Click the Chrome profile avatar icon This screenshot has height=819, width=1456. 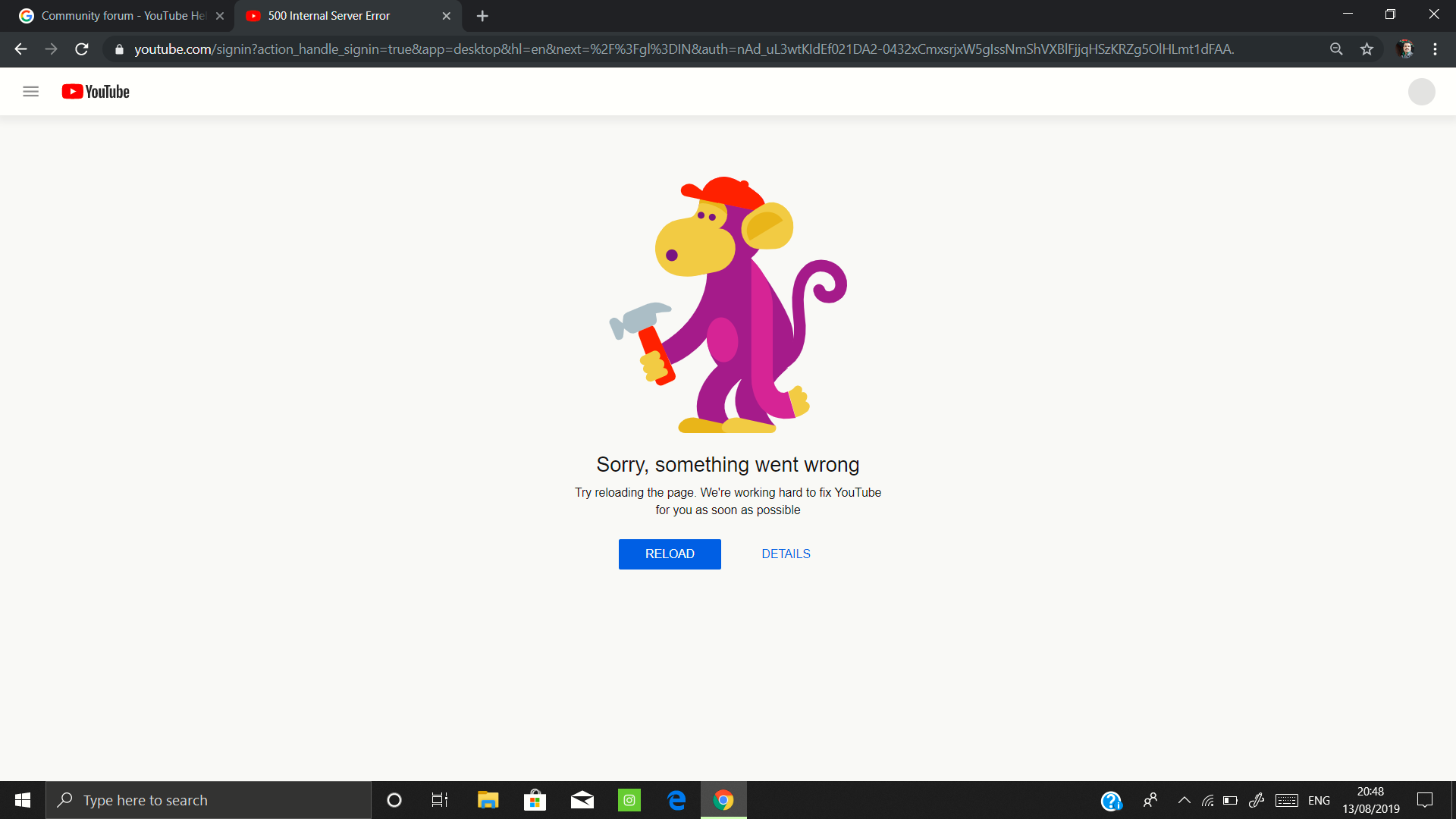[1405, 48]
